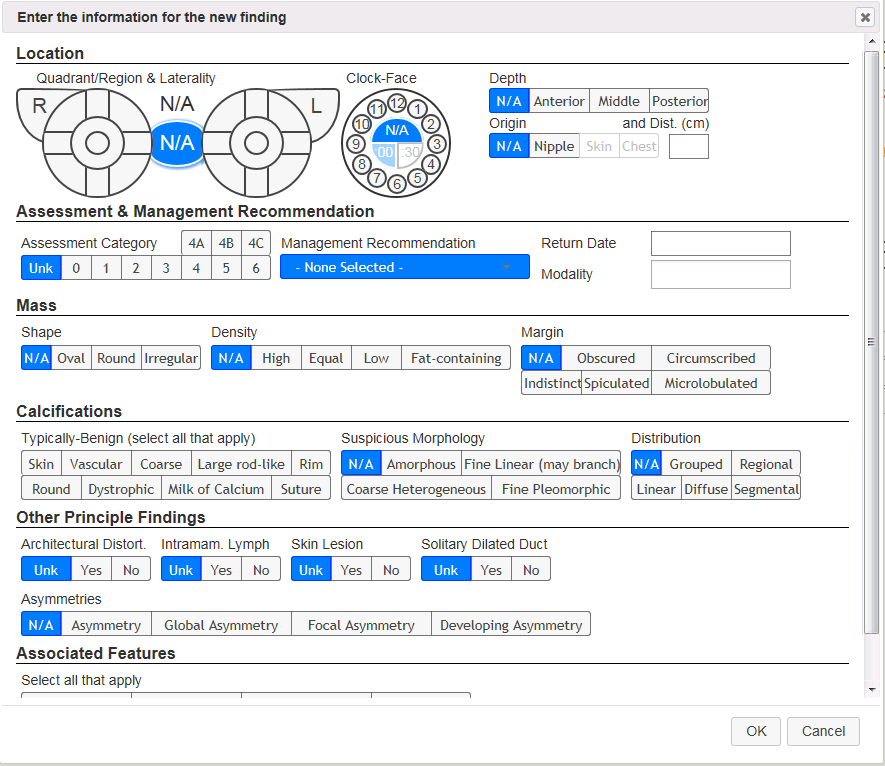The image size is (885, 766).
Task: Open the Management Recommendation dropdown
Action: pyautogui.click(x=404, y=267)
